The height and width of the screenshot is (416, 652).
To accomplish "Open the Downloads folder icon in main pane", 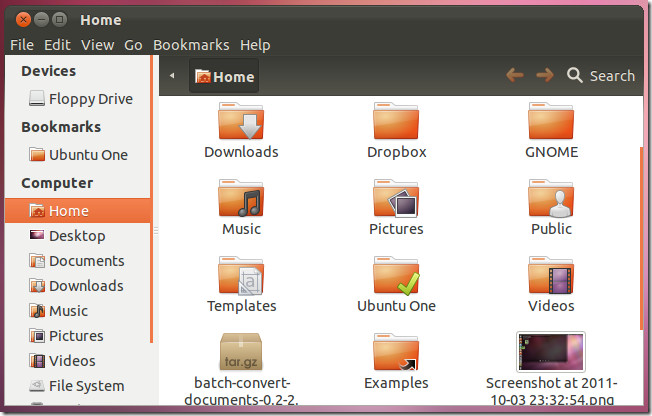I will [x=241, y=121].
